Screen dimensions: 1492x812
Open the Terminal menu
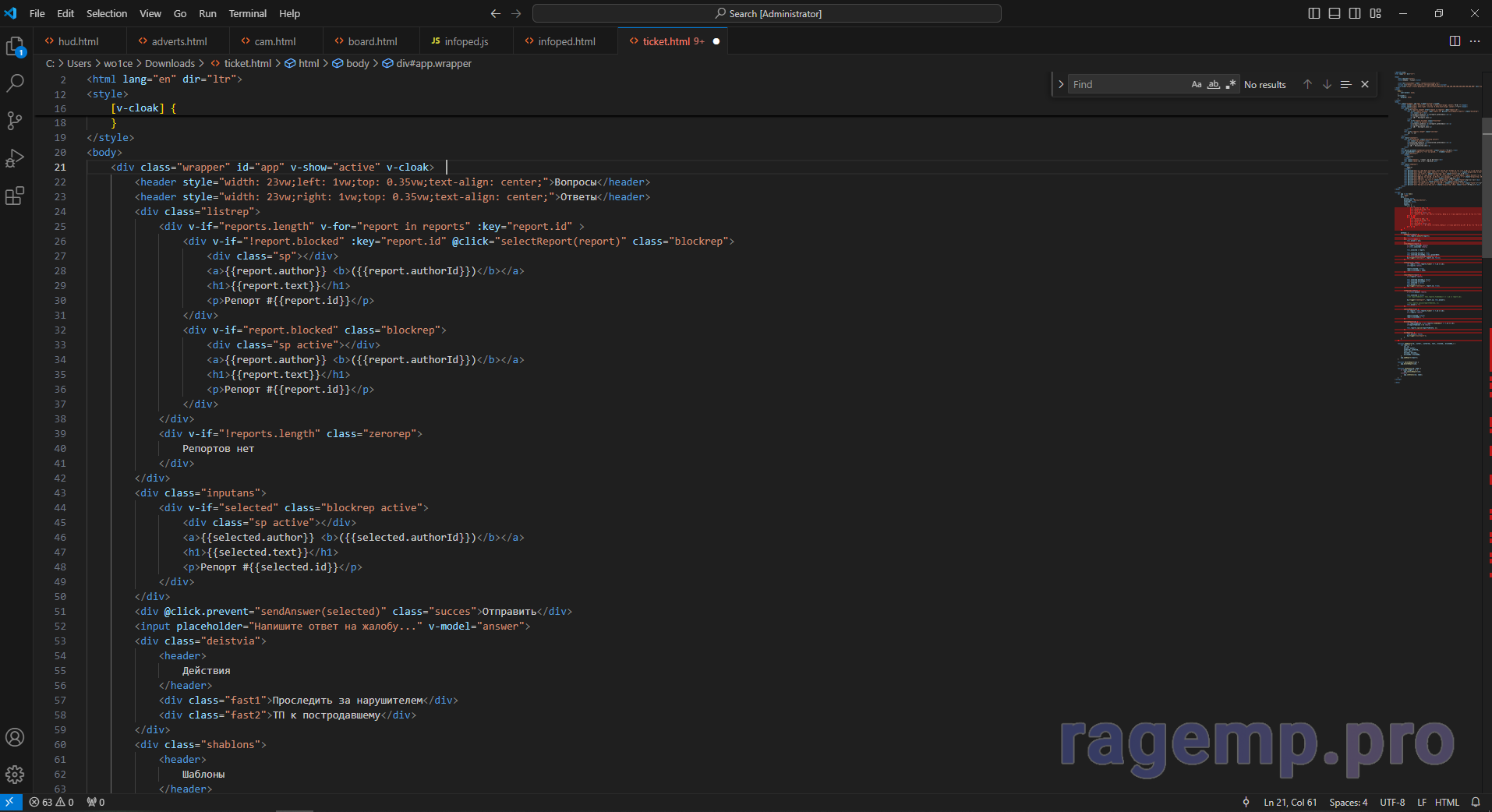(247, 13)
